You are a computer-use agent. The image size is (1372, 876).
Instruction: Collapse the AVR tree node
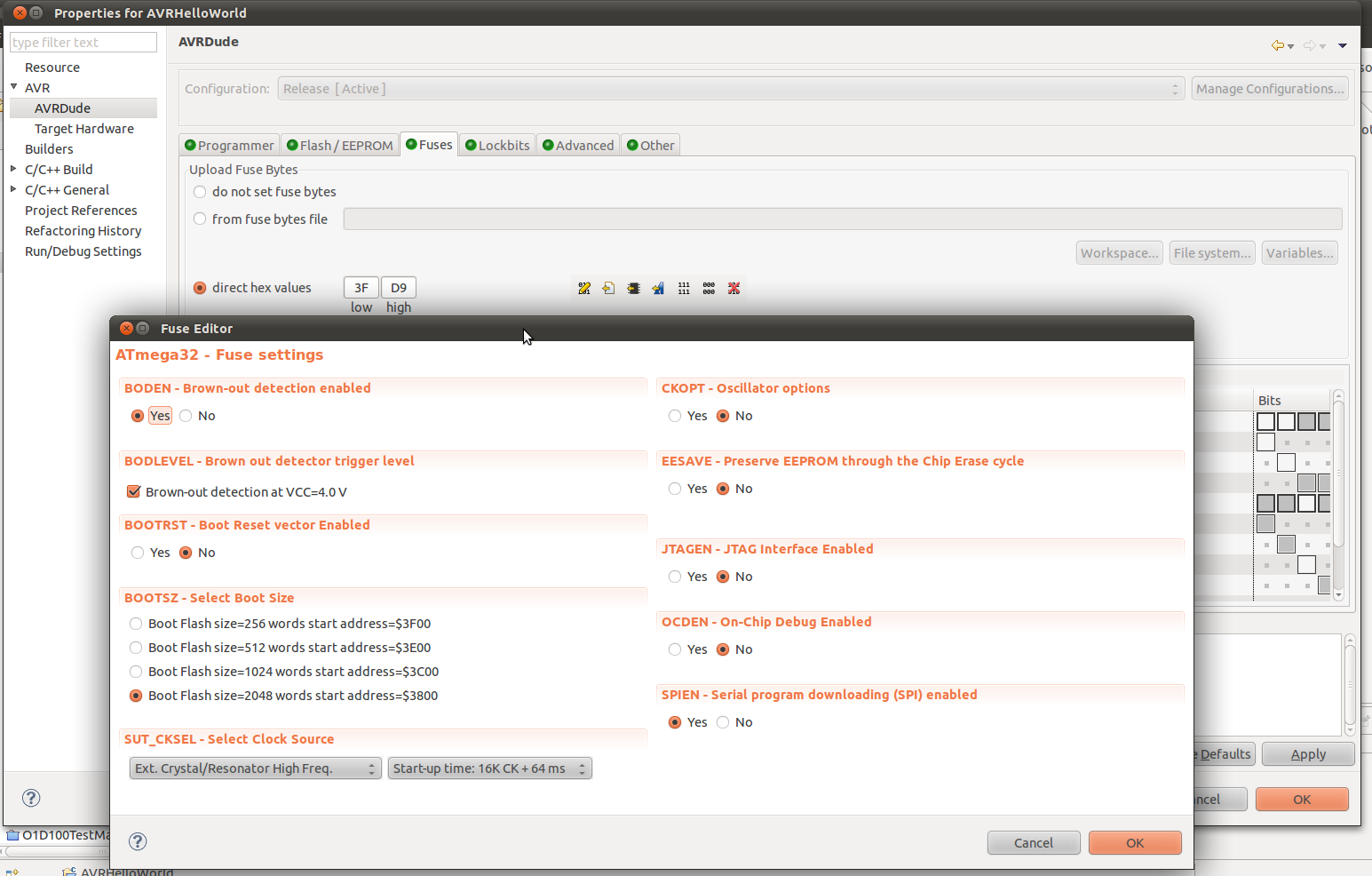coord(14,87)
